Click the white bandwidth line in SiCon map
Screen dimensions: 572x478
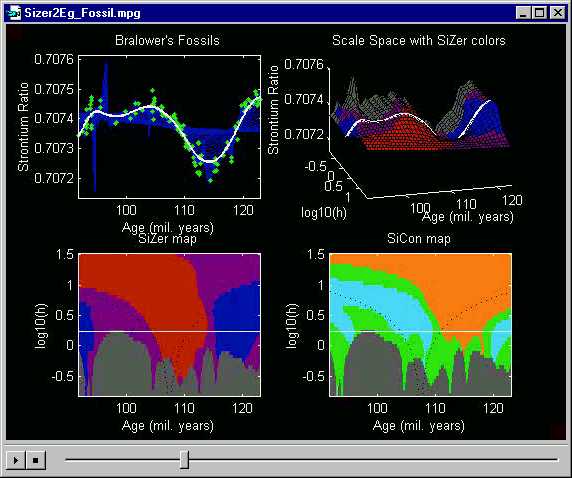point(421,331)
